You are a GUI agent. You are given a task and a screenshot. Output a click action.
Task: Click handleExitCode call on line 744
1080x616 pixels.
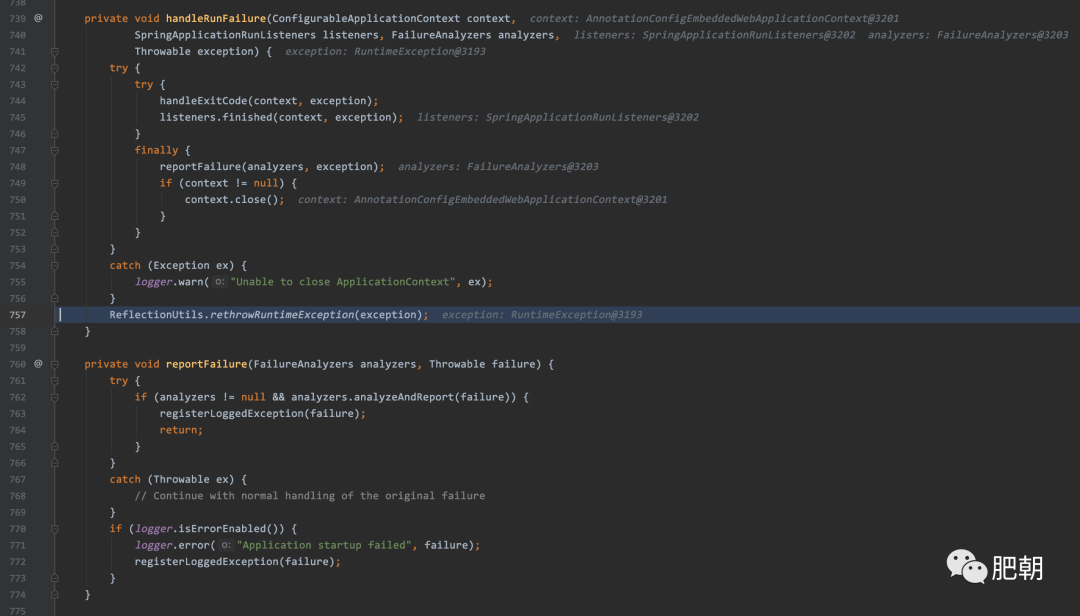[x=203, y=101]
